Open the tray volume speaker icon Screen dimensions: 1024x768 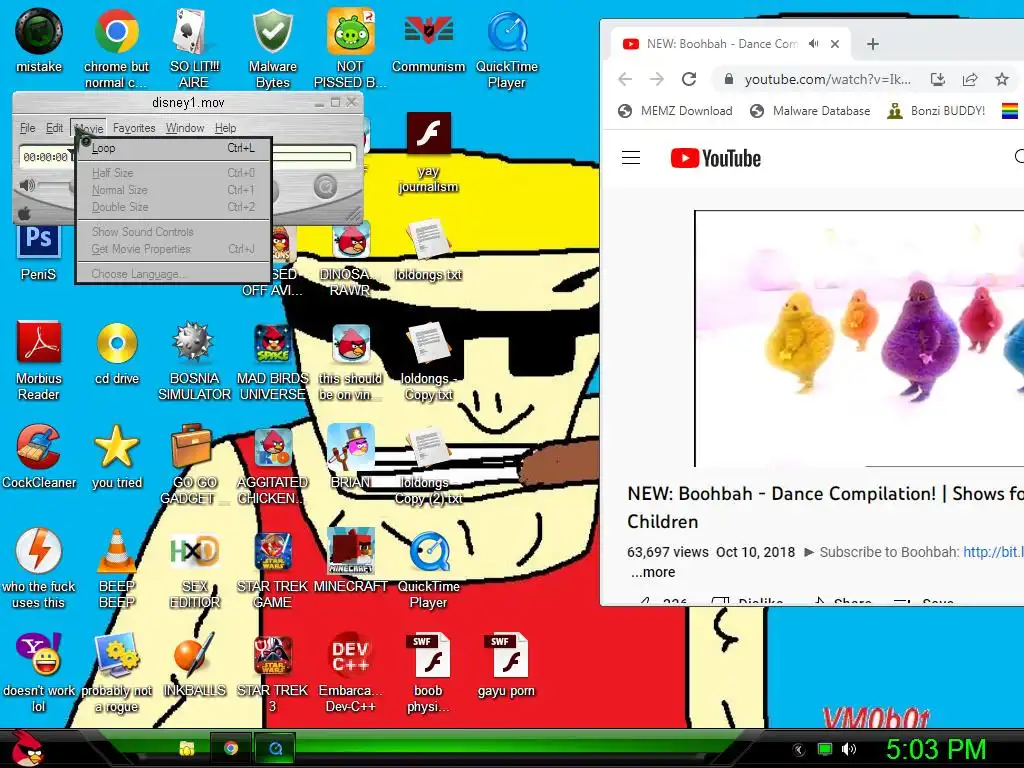[x=848, y=749]
